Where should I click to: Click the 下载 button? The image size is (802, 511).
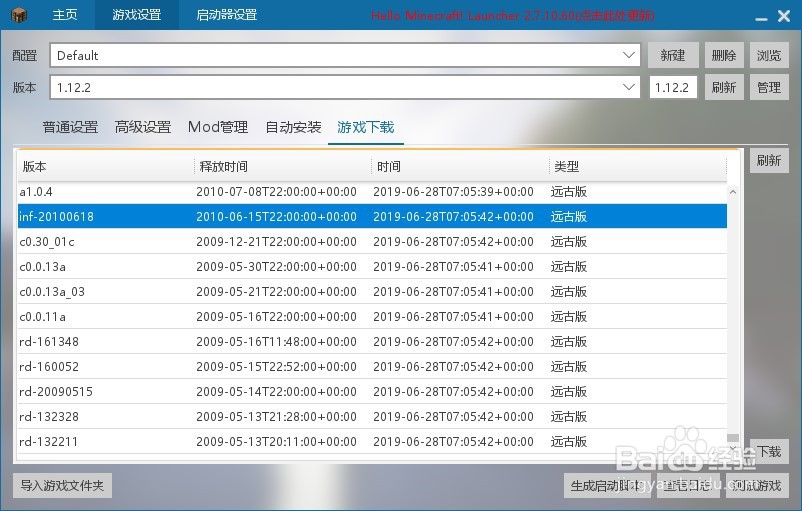[x=769, y=451]
